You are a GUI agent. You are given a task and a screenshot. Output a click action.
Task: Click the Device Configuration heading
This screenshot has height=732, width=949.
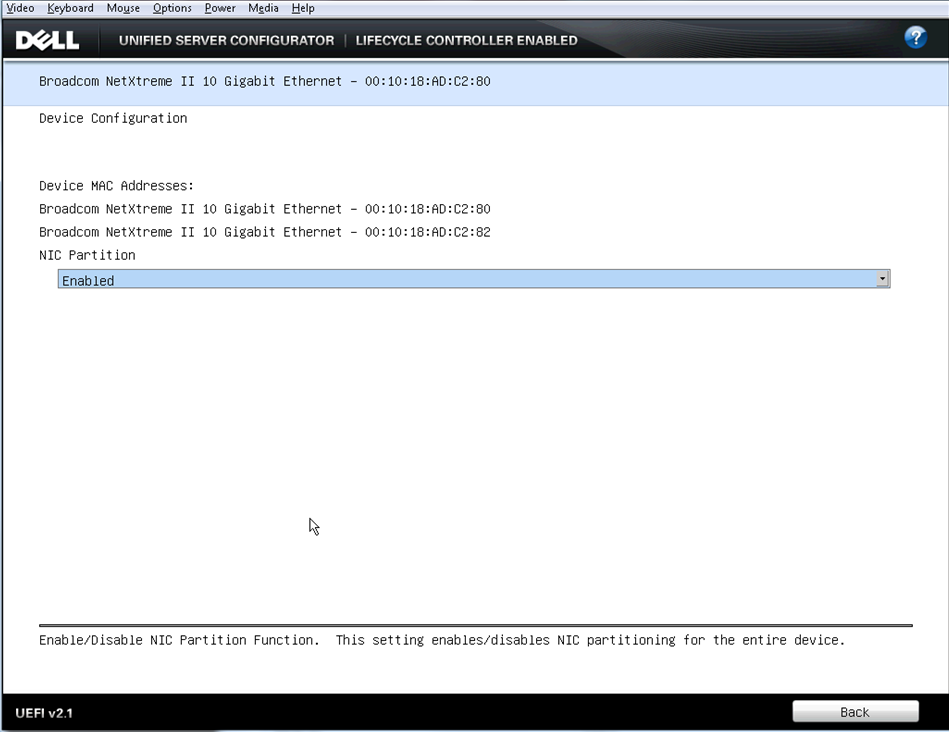pos(113,118)
